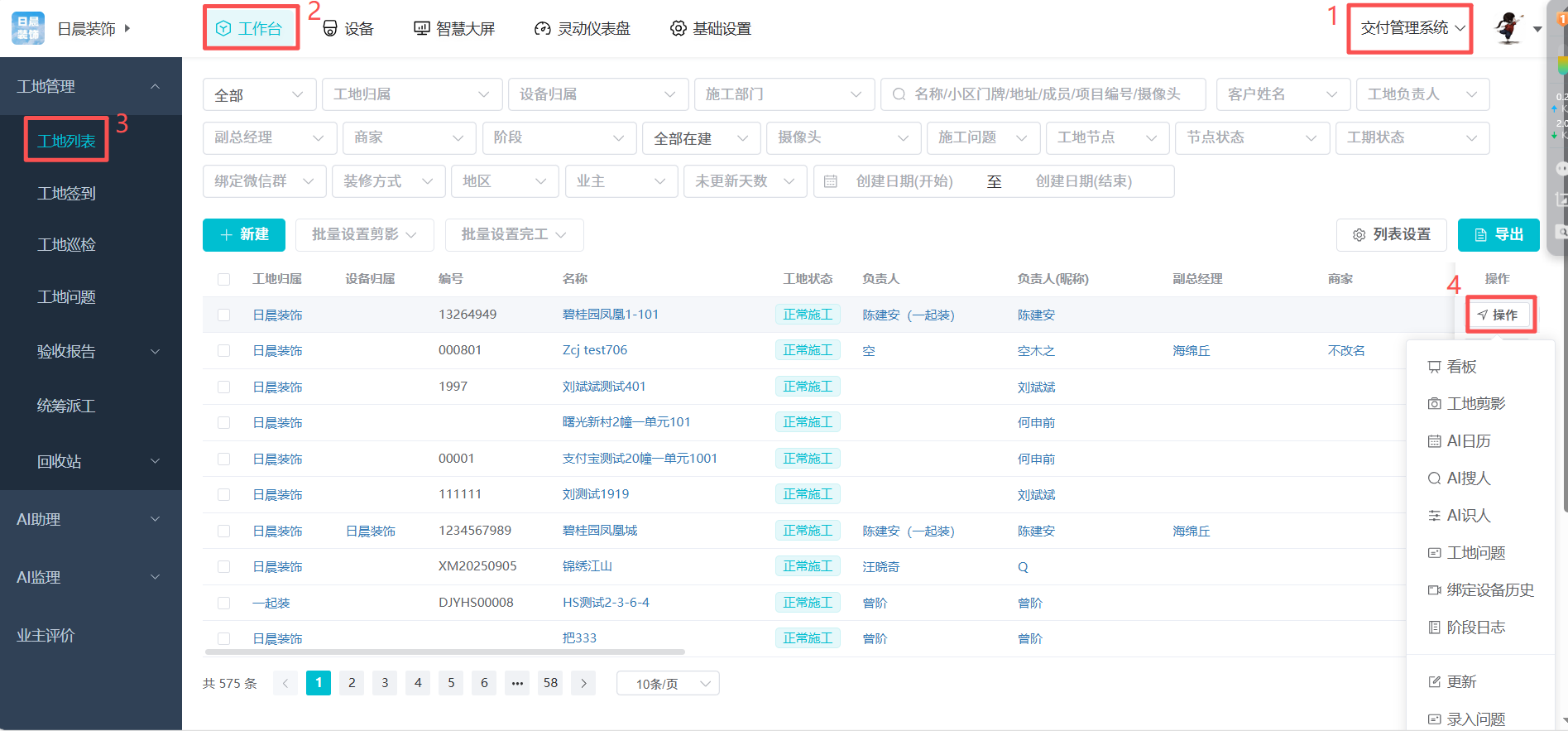
Task: Check the row for 支付宝测试20幢一单元1001
Action: pyautogui.click(x=223, y=459)
